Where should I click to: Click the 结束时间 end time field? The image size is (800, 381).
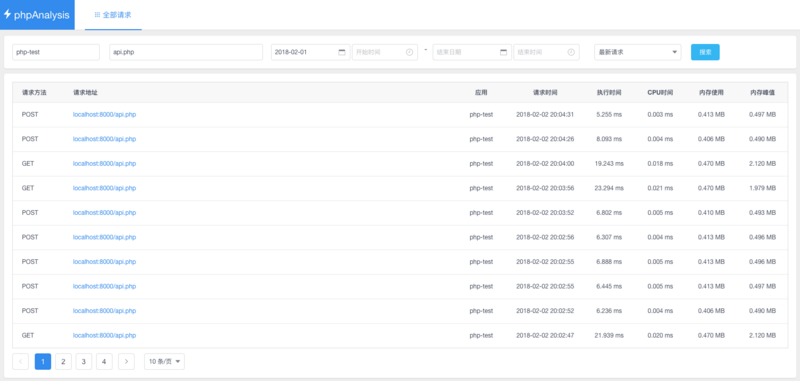tap(546, 52)
